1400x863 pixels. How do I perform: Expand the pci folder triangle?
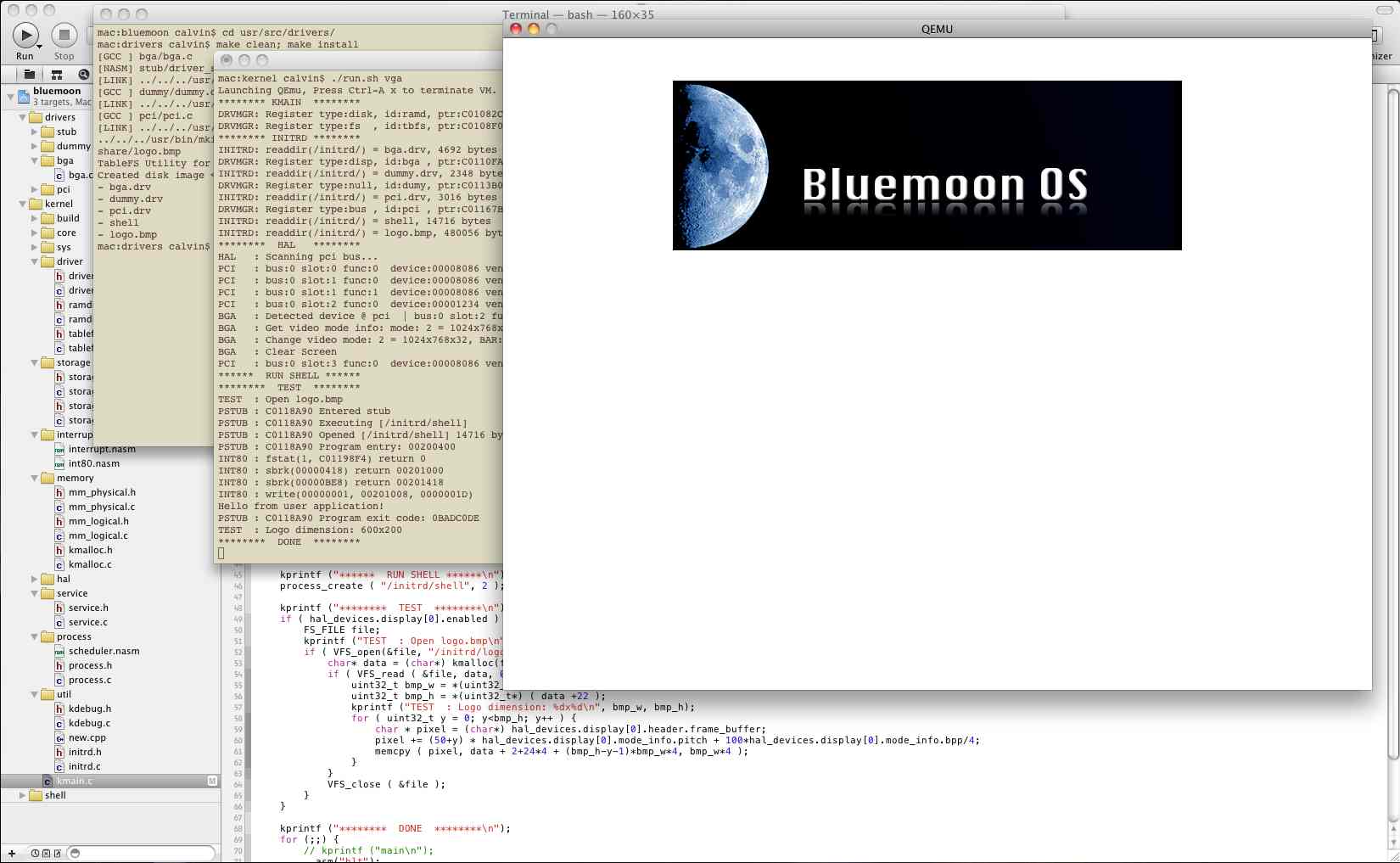click(x=35, y=189)
